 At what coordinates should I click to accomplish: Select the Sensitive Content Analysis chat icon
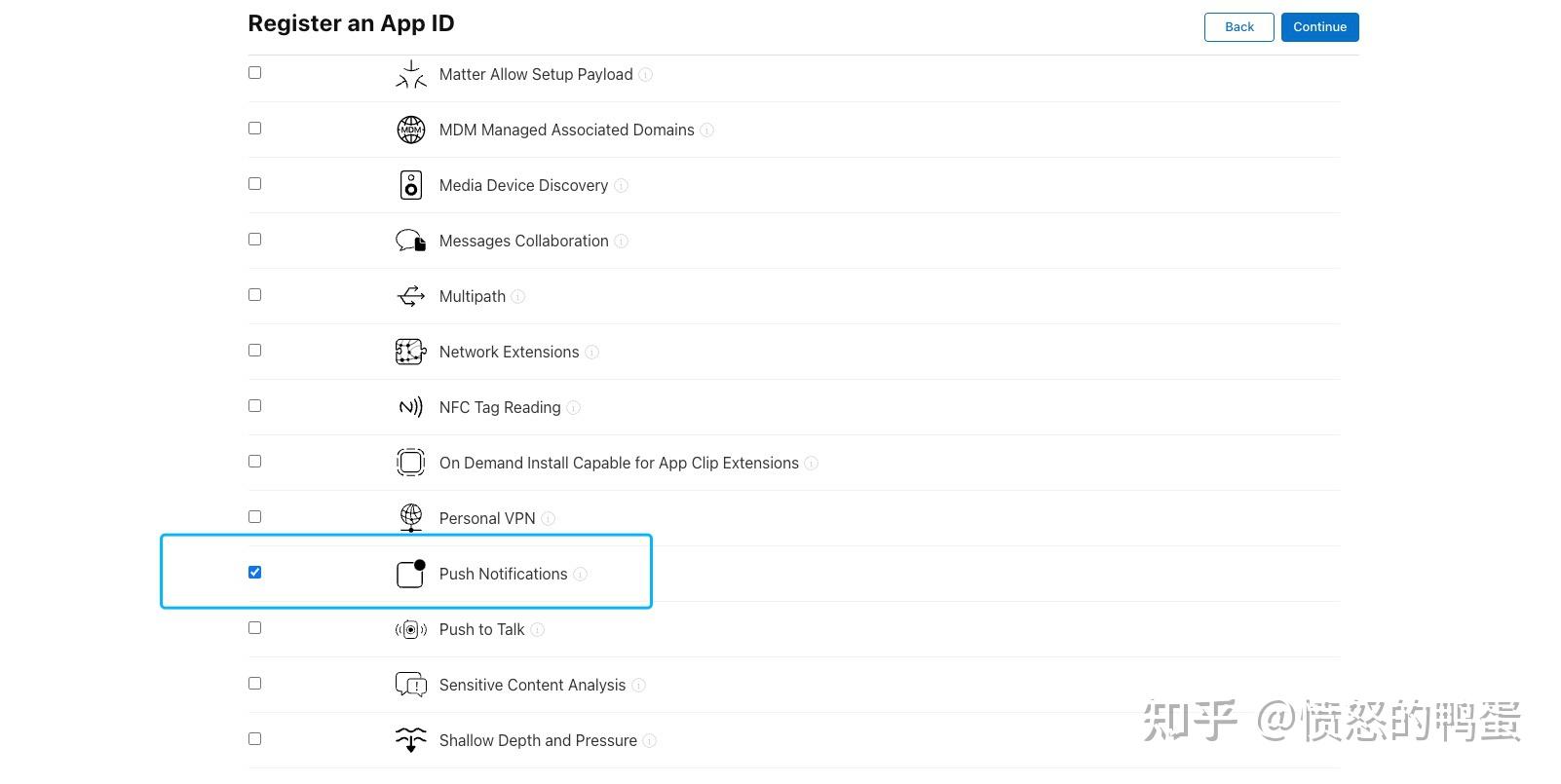[411, 685]
